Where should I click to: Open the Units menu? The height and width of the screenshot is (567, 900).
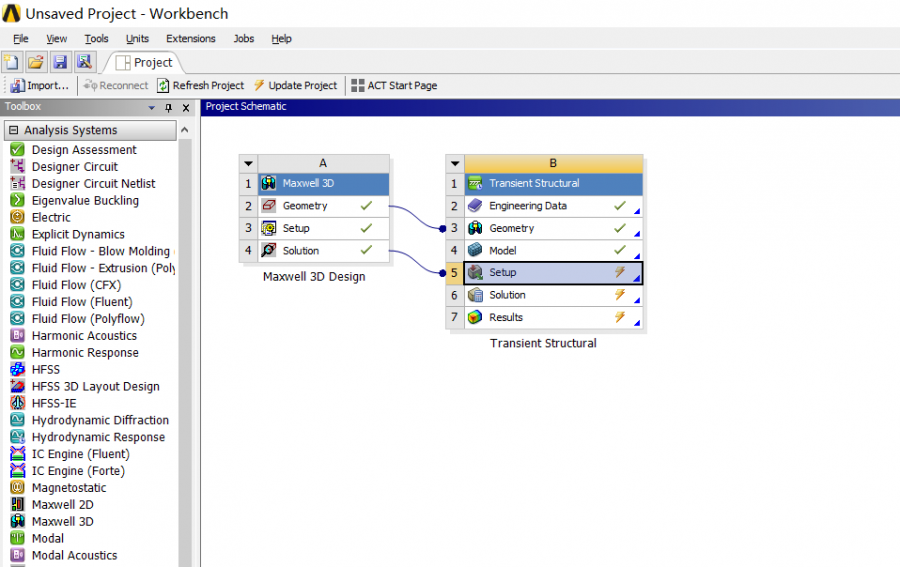pos(137,39)
